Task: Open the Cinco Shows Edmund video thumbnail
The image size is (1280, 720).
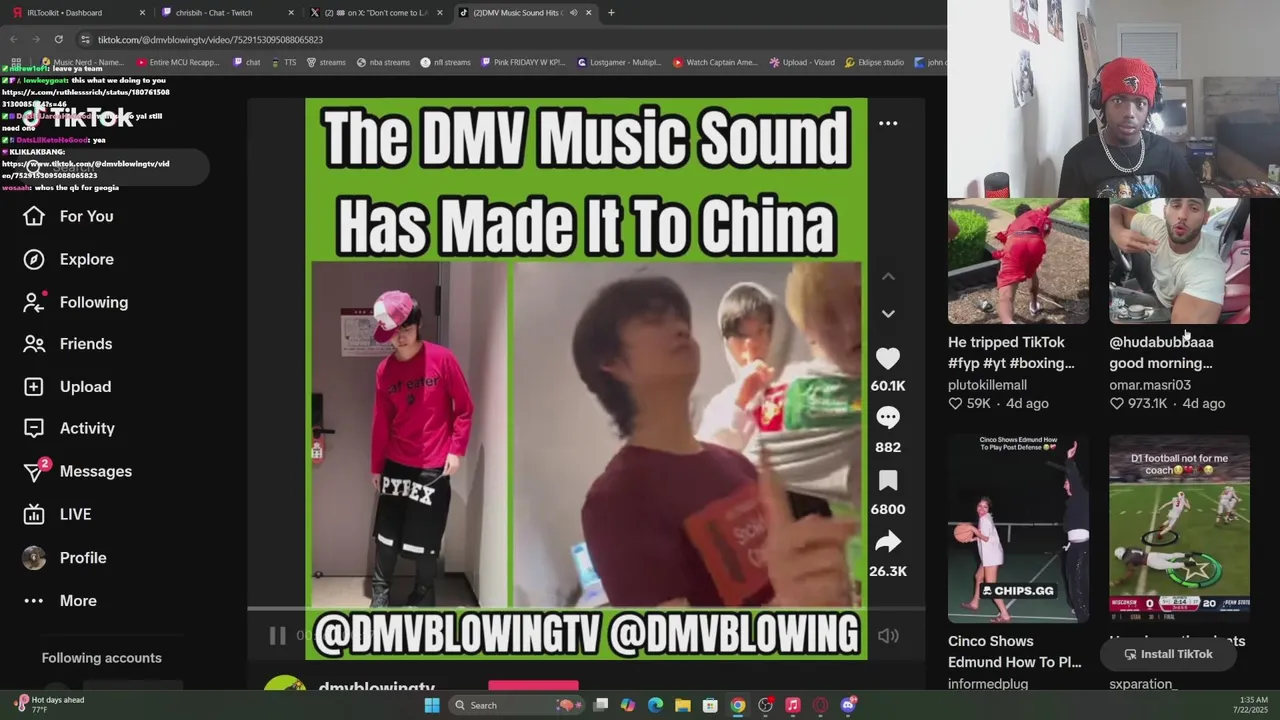Action: (1018, 529)
